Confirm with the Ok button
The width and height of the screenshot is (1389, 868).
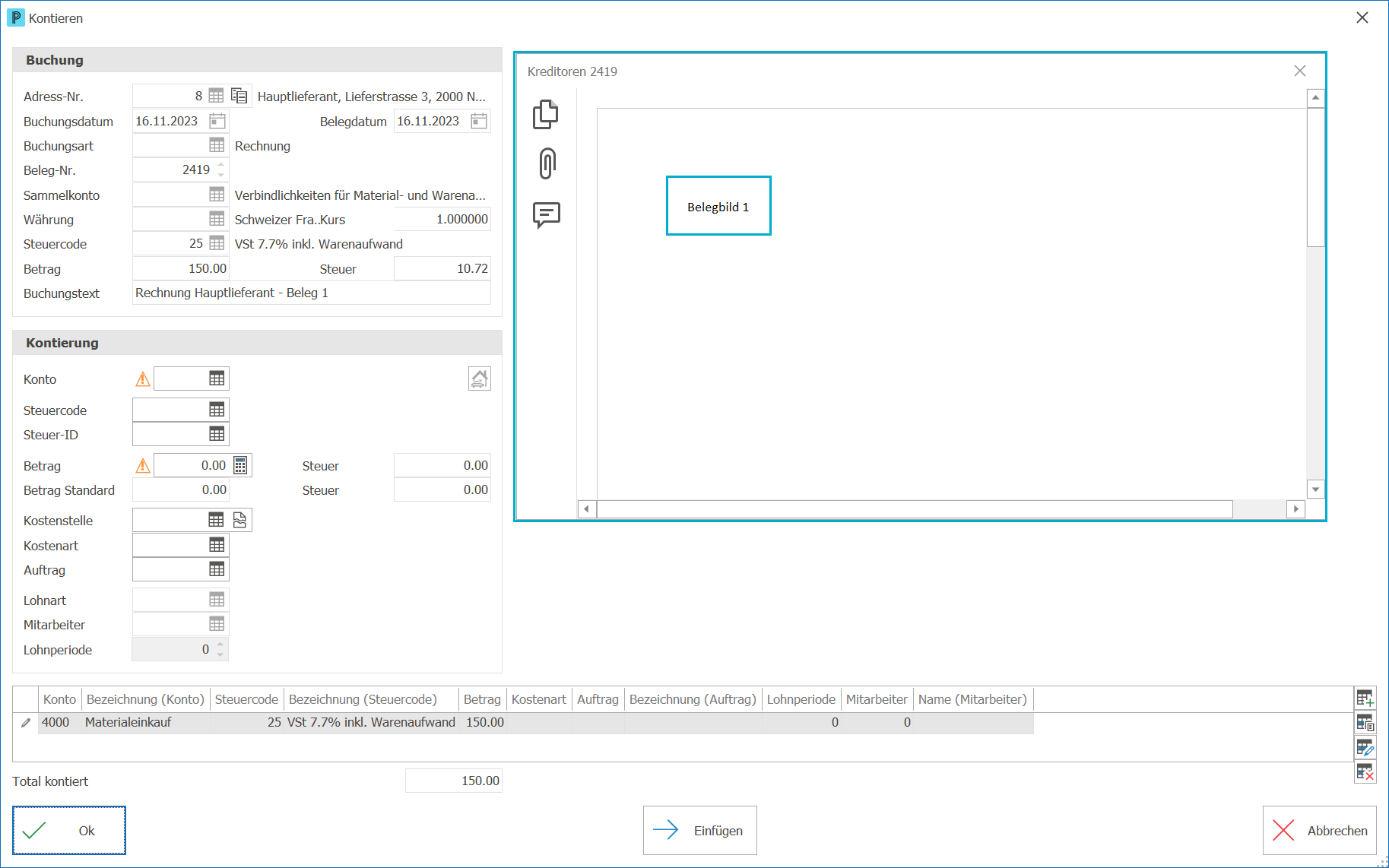(x=69, y=831)
